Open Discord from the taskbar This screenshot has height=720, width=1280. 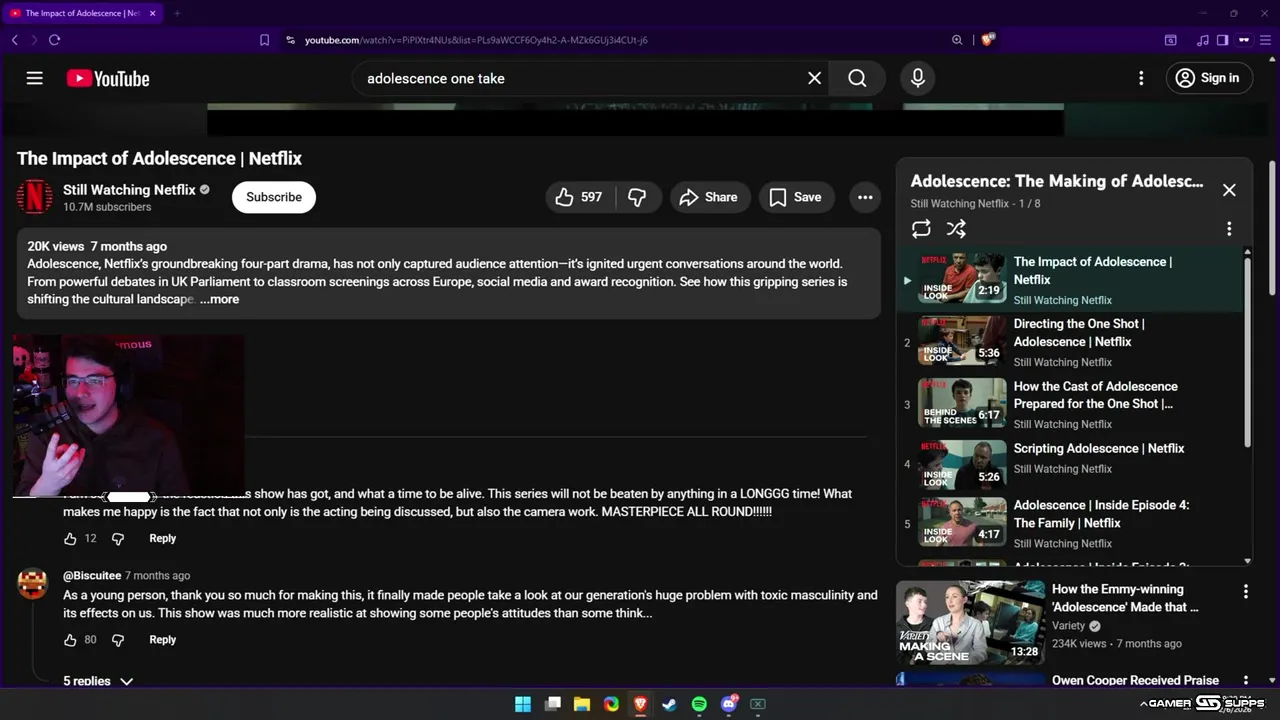(x=729, y=704)
